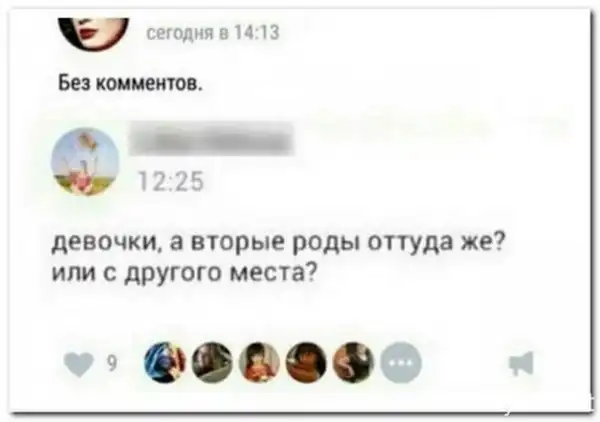Open the fourth liker's avatar
The height and width of the screenshot is (422, 600).
click(x=307, y=363)
